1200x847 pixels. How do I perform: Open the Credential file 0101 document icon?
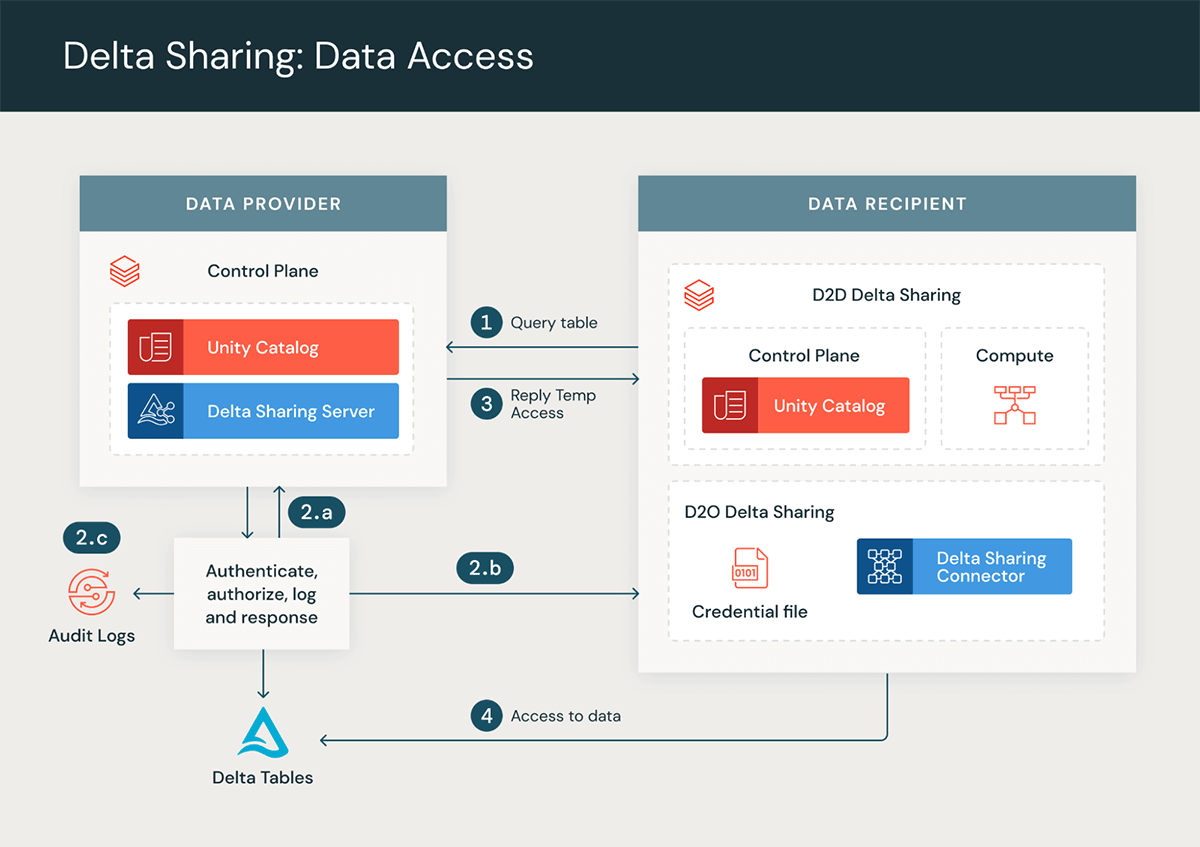point(751,567)
